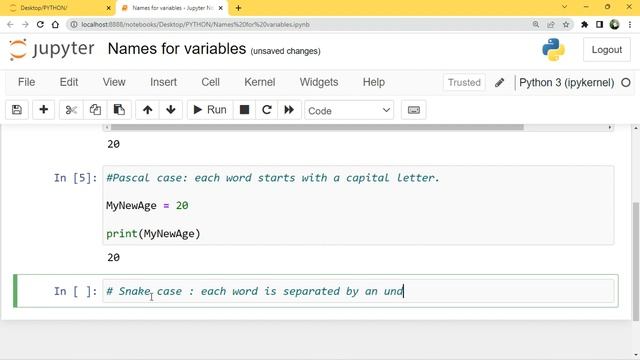Viewport: 640px width, 360px height.
Task: Open the Edit menu
Action: pyautogui.click(x=69, y=82)
